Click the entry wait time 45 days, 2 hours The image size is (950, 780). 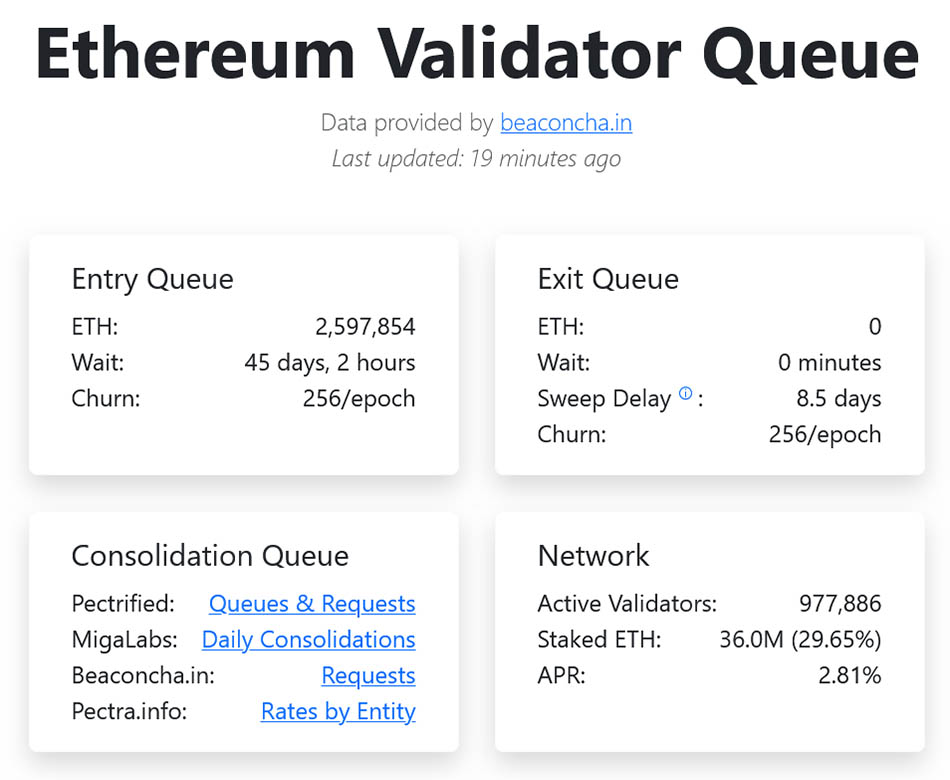[330, 363]
